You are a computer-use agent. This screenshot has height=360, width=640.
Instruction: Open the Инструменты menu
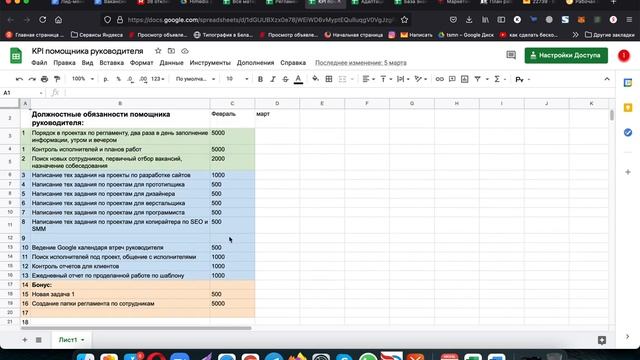[210, 63]
